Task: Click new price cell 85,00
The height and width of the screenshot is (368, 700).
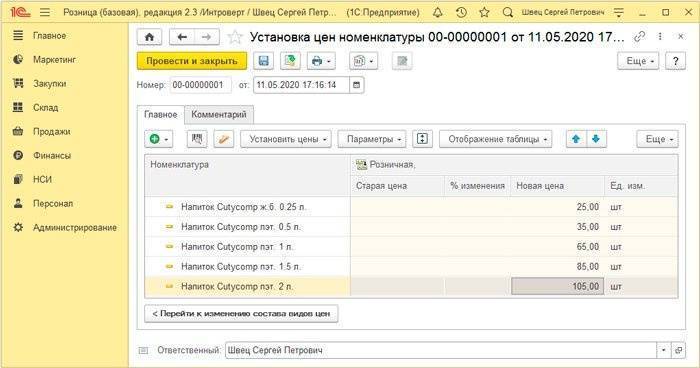Action: (558, 267)
